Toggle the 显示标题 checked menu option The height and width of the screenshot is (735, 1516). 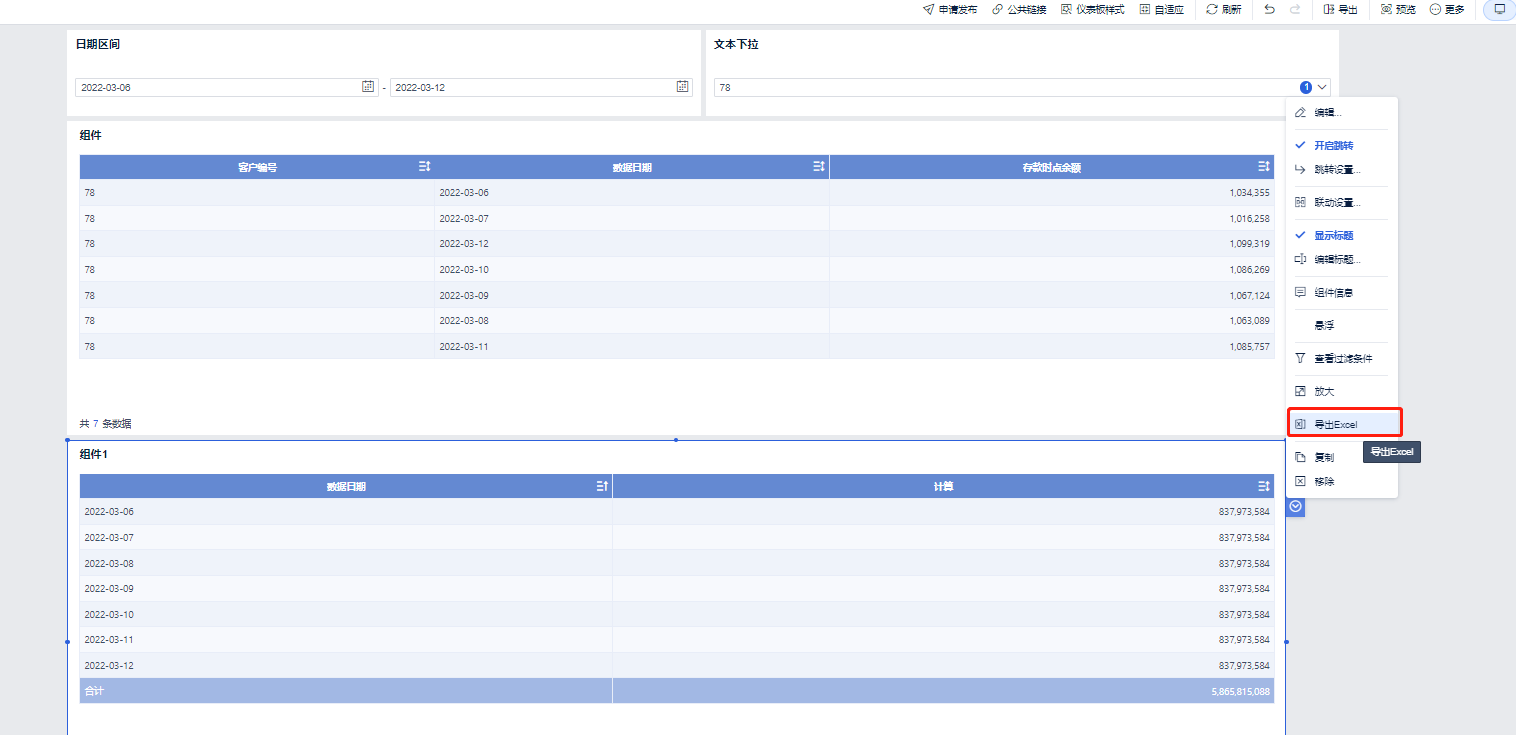pyautogui.click(x=1342, y=236)
